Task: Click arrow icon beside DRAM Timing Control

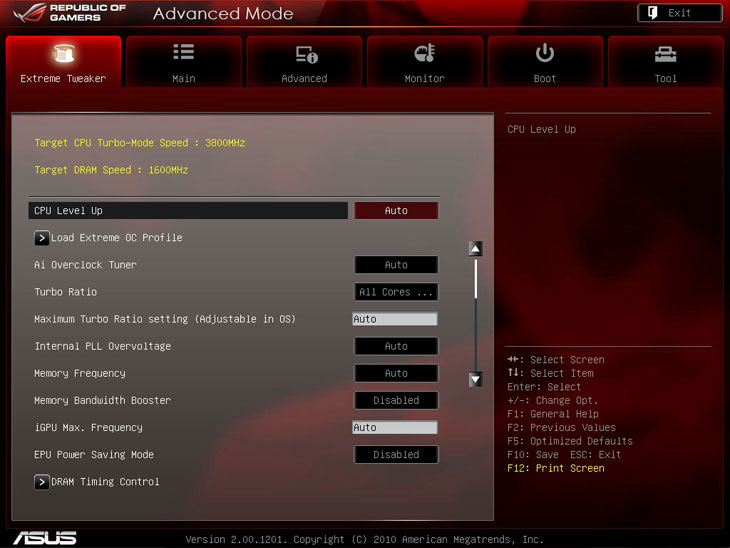Action: (x=42, y=482)
